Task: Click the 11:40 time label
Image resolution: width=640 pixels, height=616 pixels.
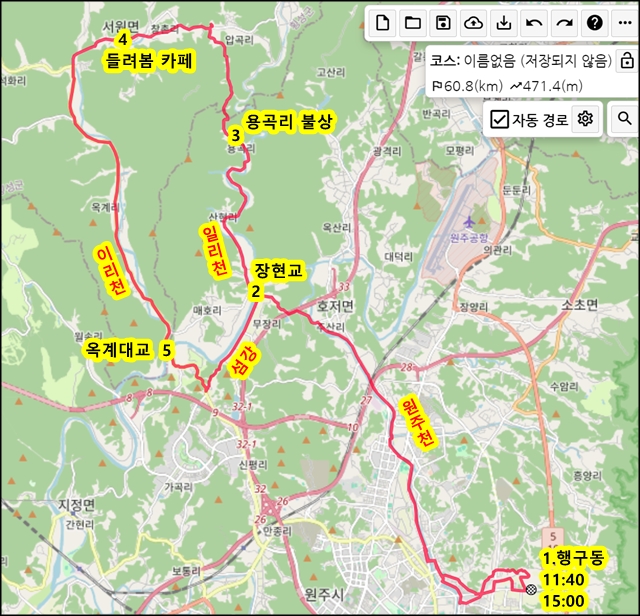Action: pos(563,579)
